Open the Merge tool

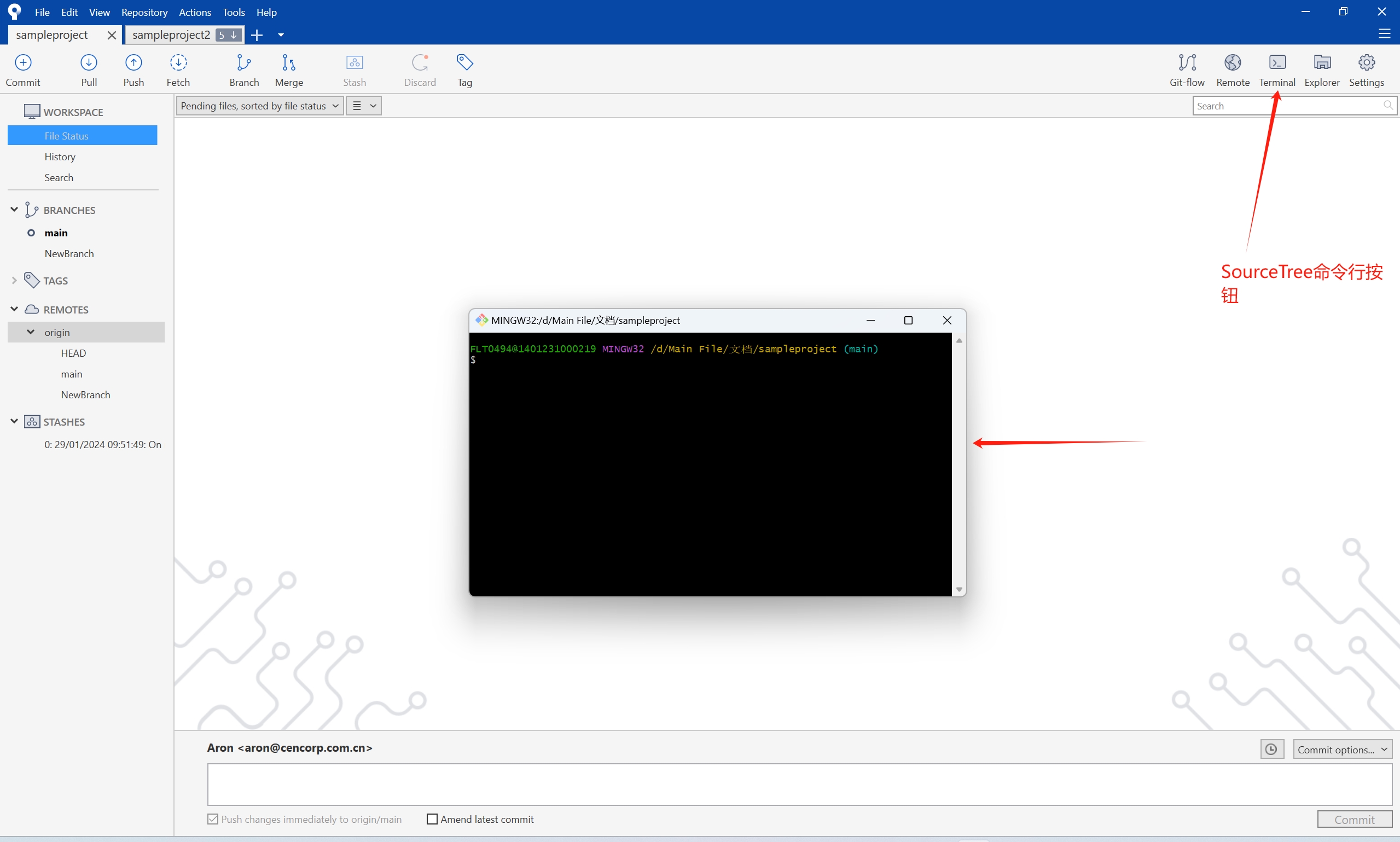point(289,69)
